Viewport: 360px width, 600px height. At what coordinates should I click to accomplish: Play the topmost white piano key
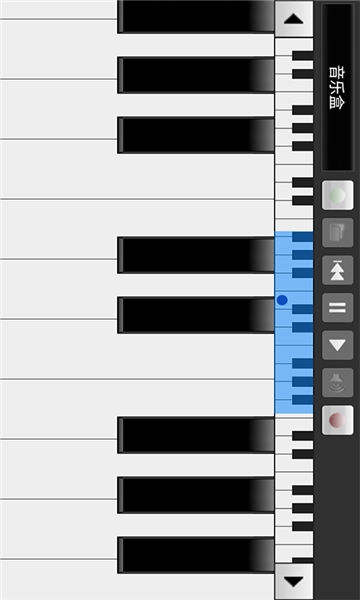pyautogui.click(x=57, y=9)
